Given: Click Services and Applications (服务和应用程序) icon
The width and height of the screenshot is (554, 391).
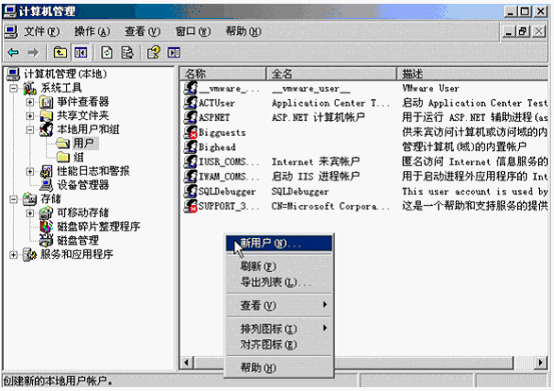Looking at the screenshot, I should (30, 254).
